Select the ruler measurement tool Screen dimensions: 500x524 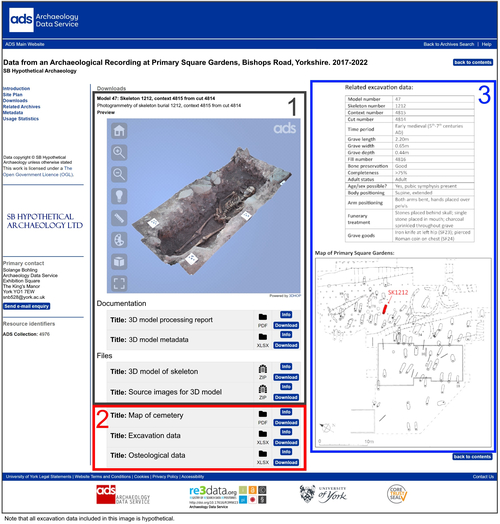point(119,218)
